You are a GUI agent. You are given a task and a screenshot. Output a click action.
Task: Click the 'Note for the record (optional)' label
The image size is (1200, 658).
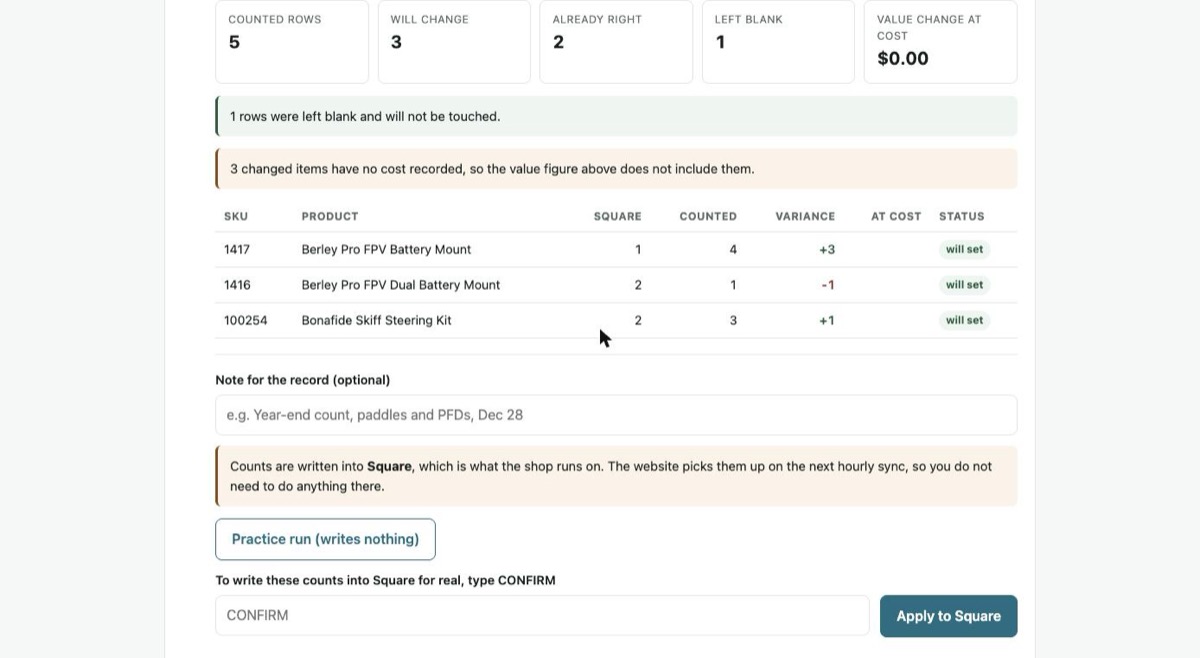coord(303,380)
